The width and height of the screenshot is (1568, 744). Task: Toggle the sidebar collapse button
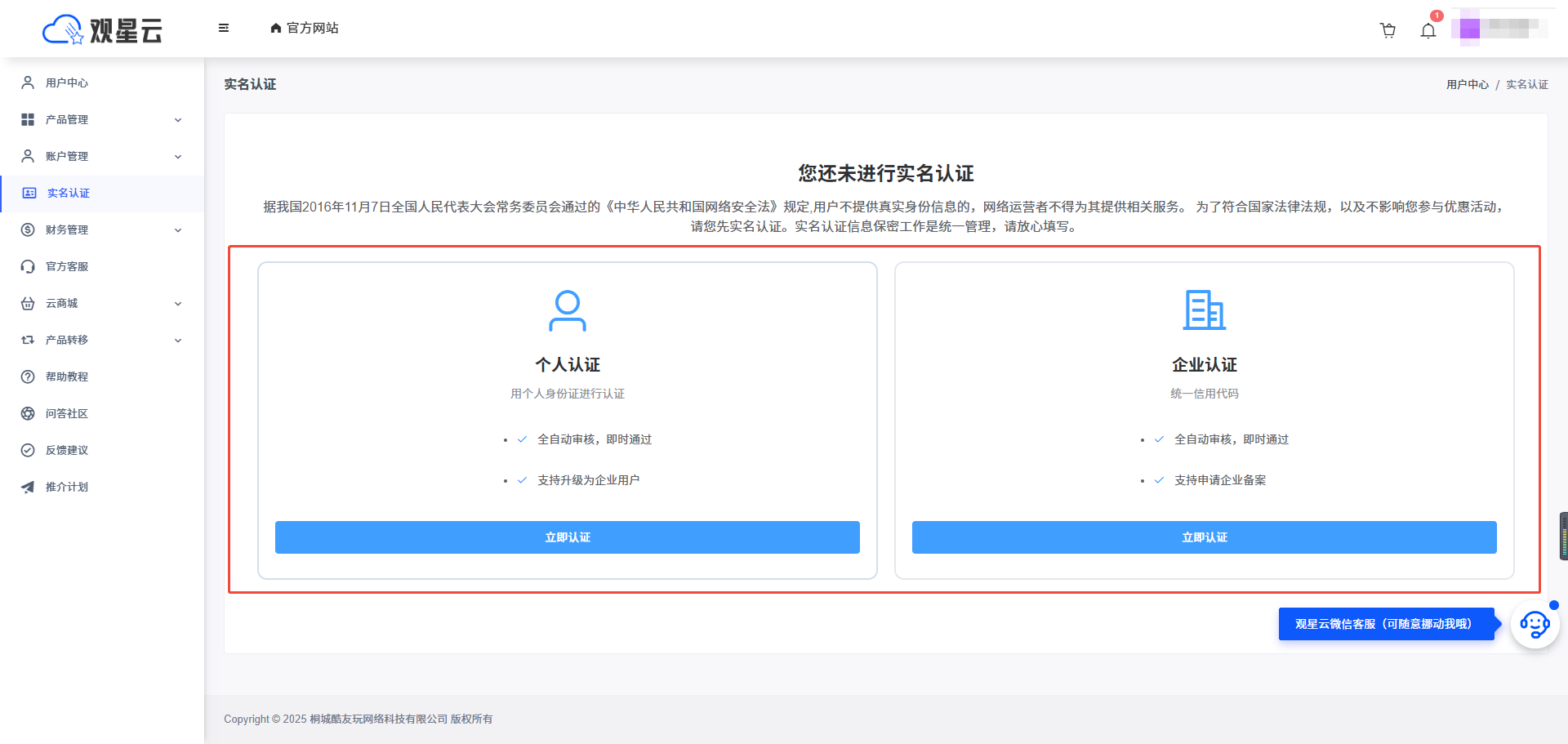pyautogui.click(x=222, y=28)
